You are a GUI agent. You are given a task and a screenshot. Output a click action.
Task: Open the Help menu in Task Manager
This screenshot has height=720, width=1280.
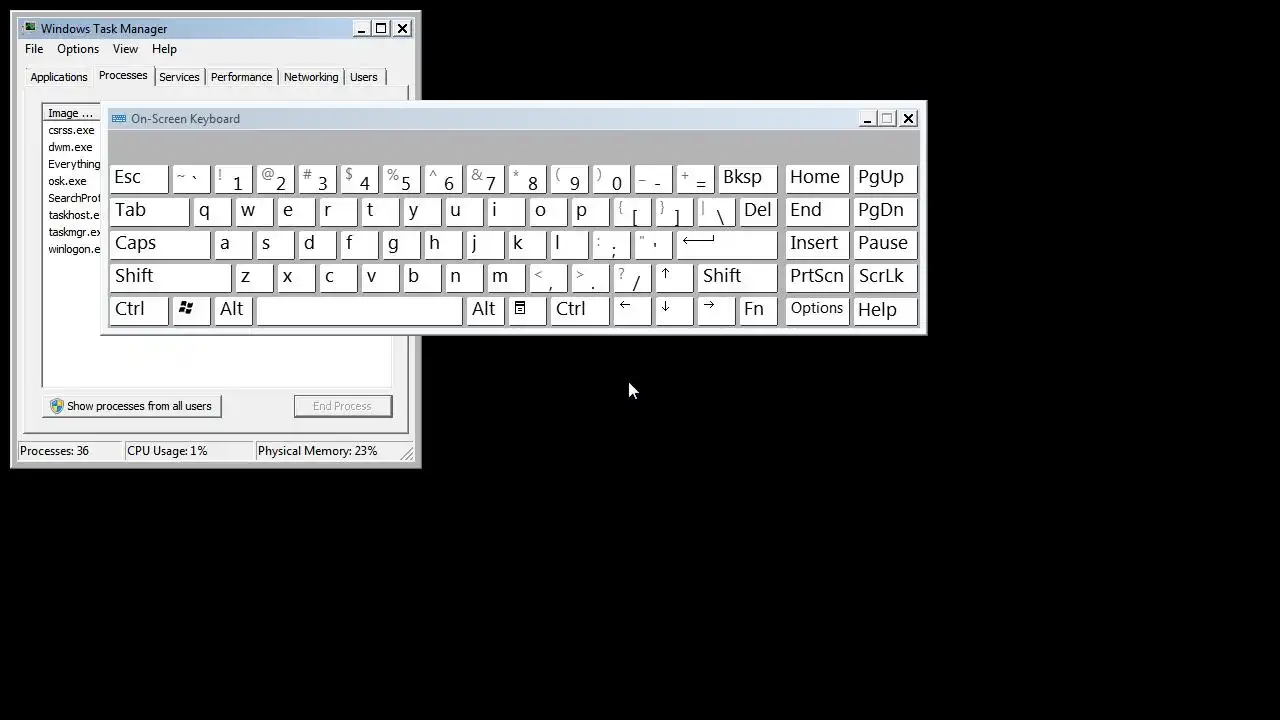click(x=164, y=49)
